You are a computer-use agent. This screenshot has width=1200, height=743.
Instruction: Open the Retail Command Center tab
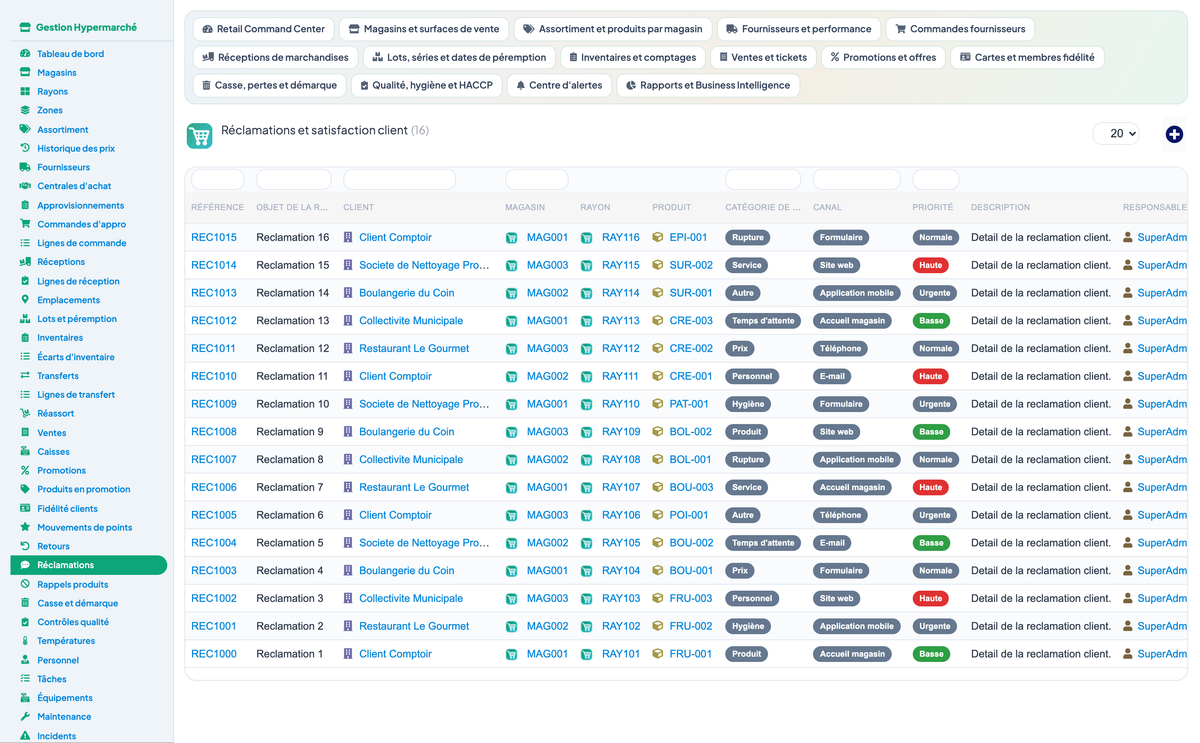tap(263, 29)
